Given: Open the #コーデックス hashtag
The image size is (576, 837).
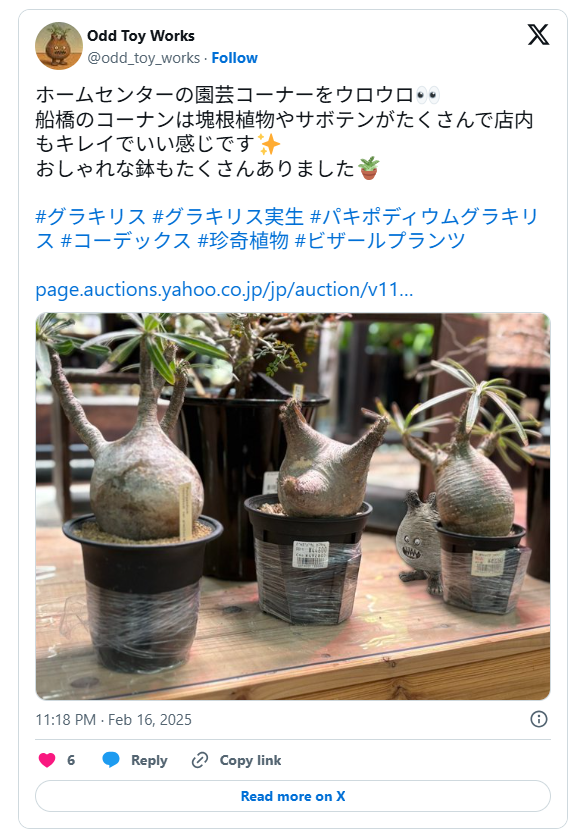Looking at the screenshot, I should 125,240.
